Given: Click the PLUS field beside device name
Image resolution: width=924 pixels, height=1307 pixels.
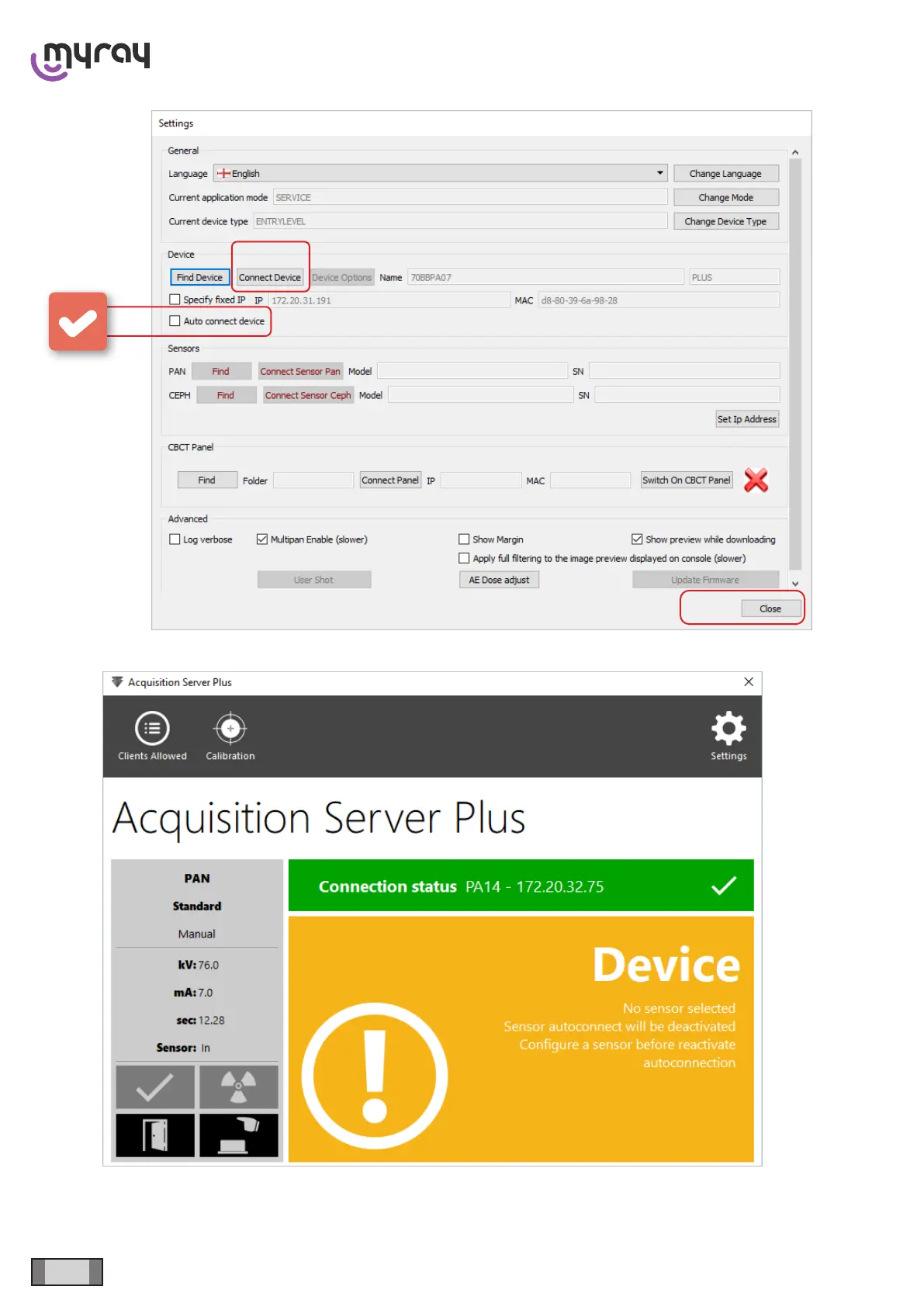Looking at the screenshot, I should 734,277.
